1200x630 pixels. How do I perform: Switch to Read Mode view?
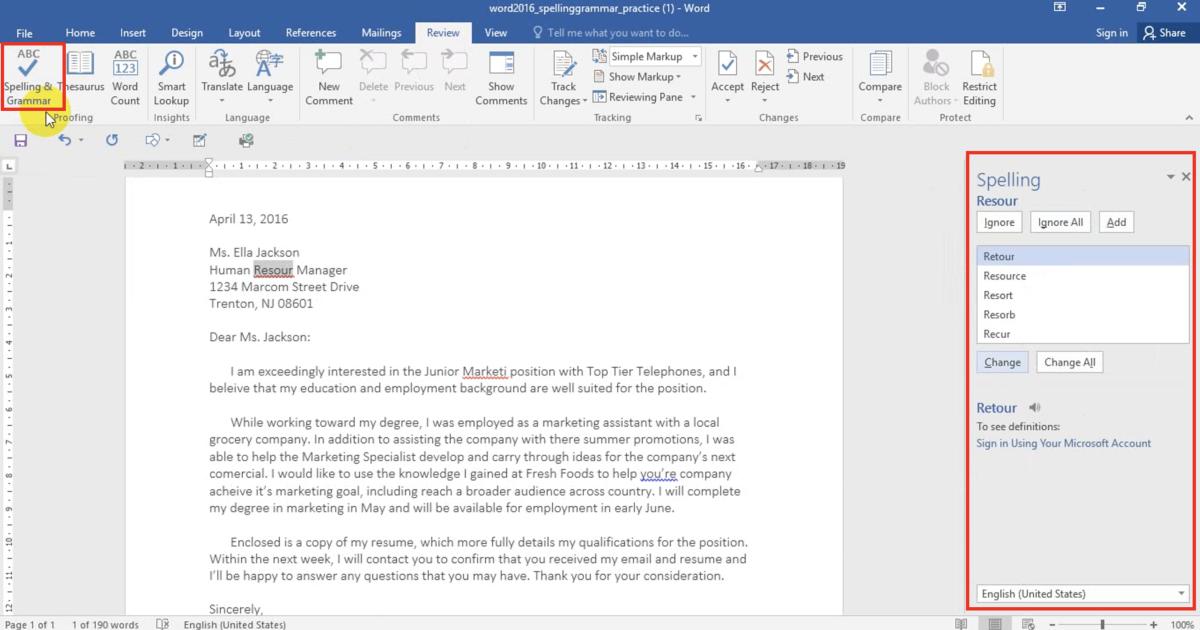pyautogui.click(x=961, y=624)
